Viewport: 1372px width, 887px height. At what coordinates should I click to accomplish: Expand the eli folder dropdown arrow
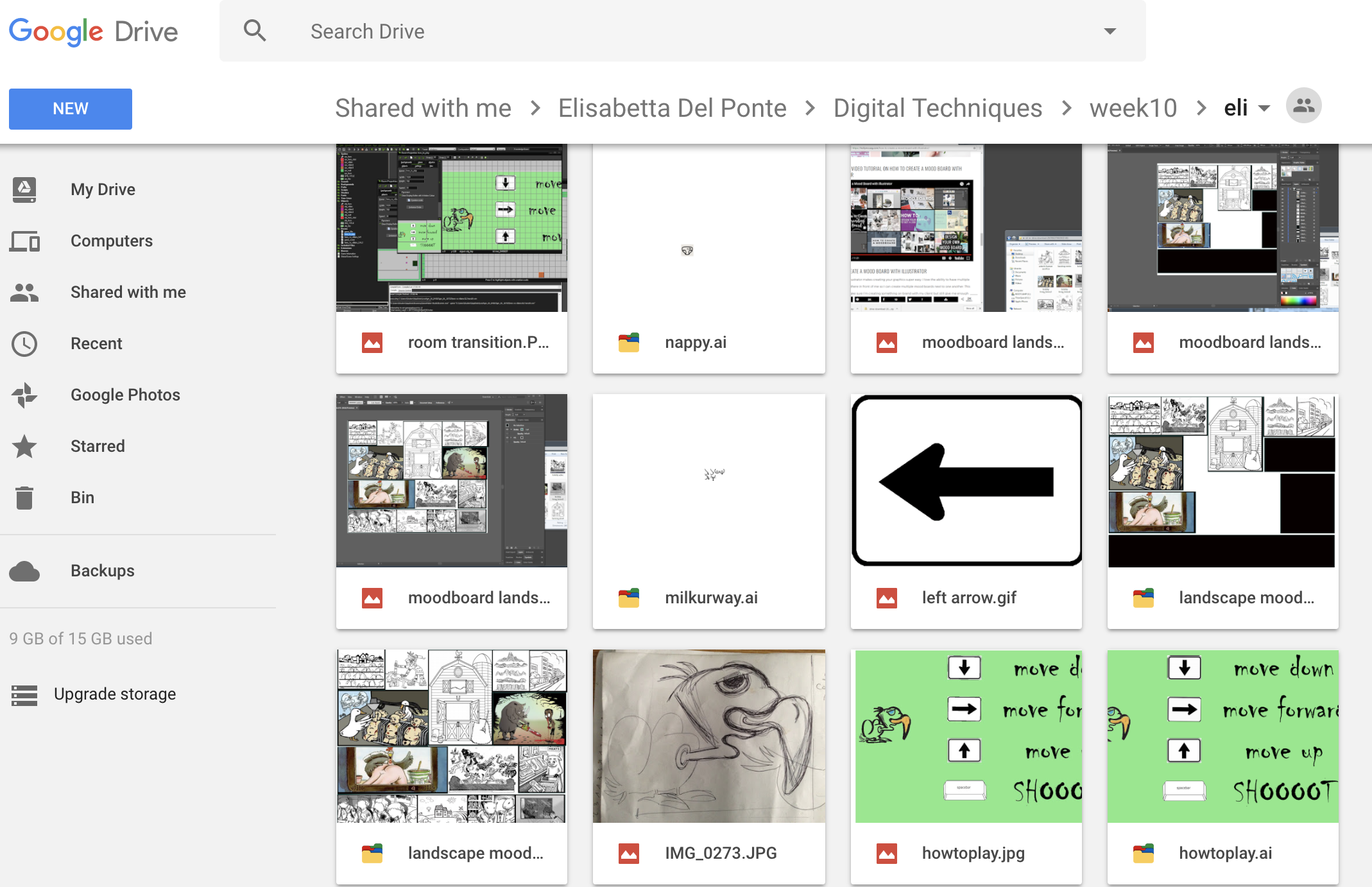(x=1264, y=108)
